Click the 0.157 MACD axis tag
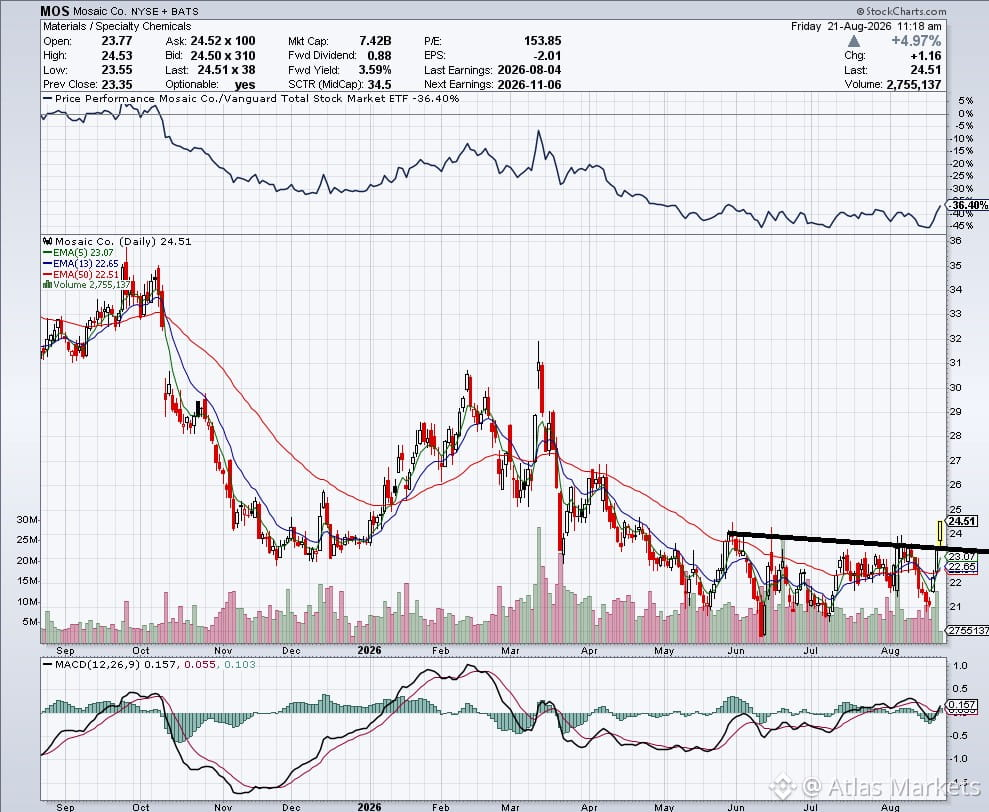Image resolution: width=989 pixels, height=812 pixels. click(x=964, y=705)
